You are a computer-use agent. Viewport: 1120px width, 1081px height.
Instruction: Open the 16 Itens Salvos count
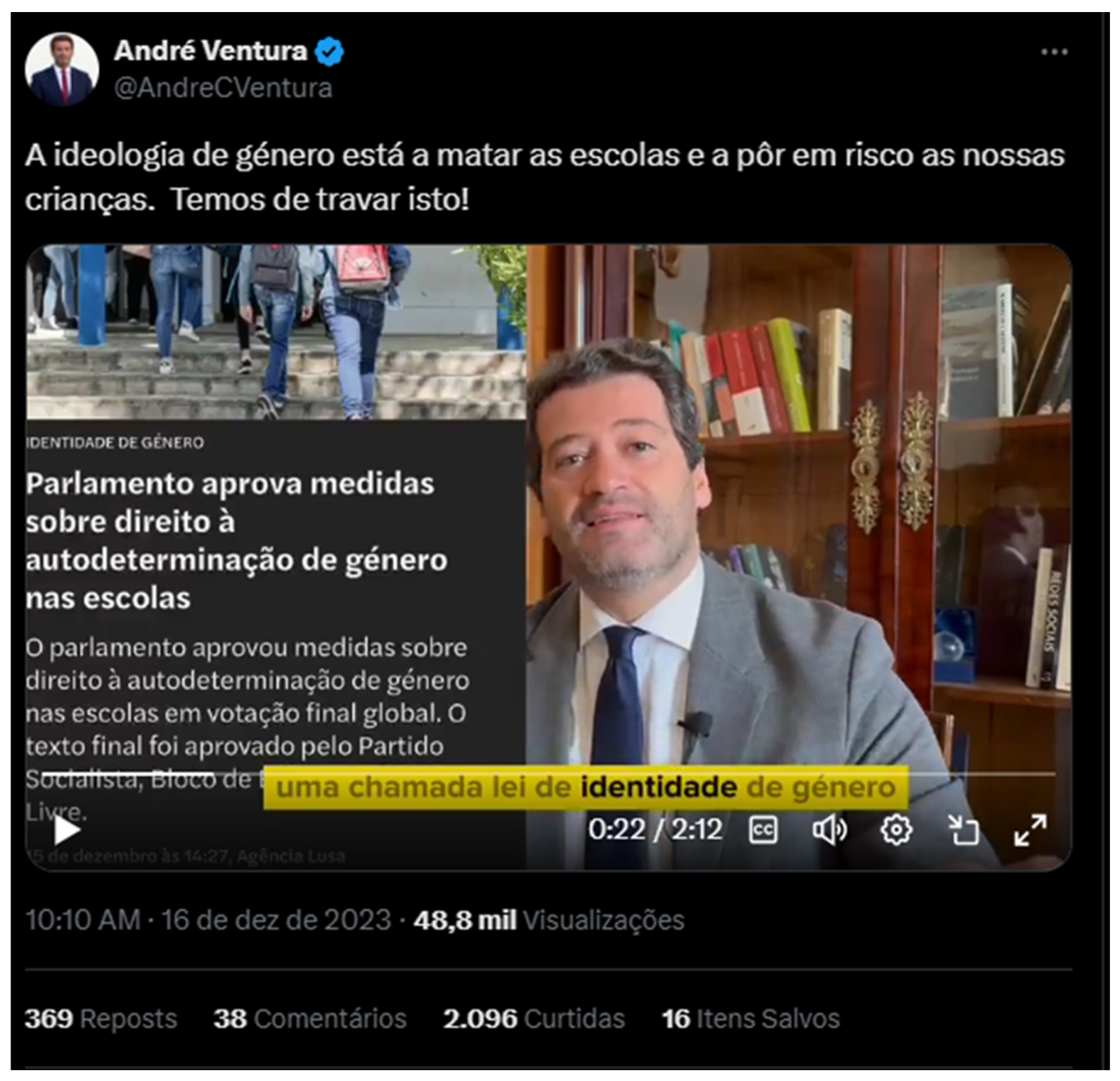pos(750,1018)
